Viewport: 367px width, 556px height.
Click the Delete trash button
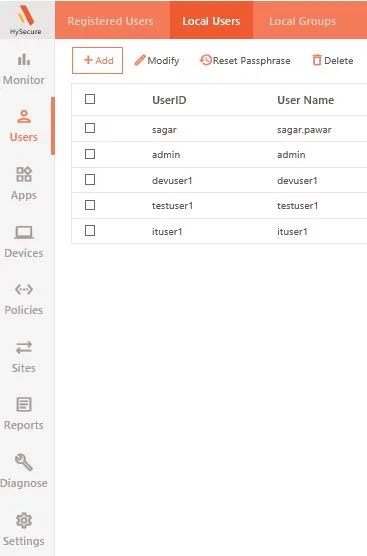pyautogui.click(x=333, y=61)
